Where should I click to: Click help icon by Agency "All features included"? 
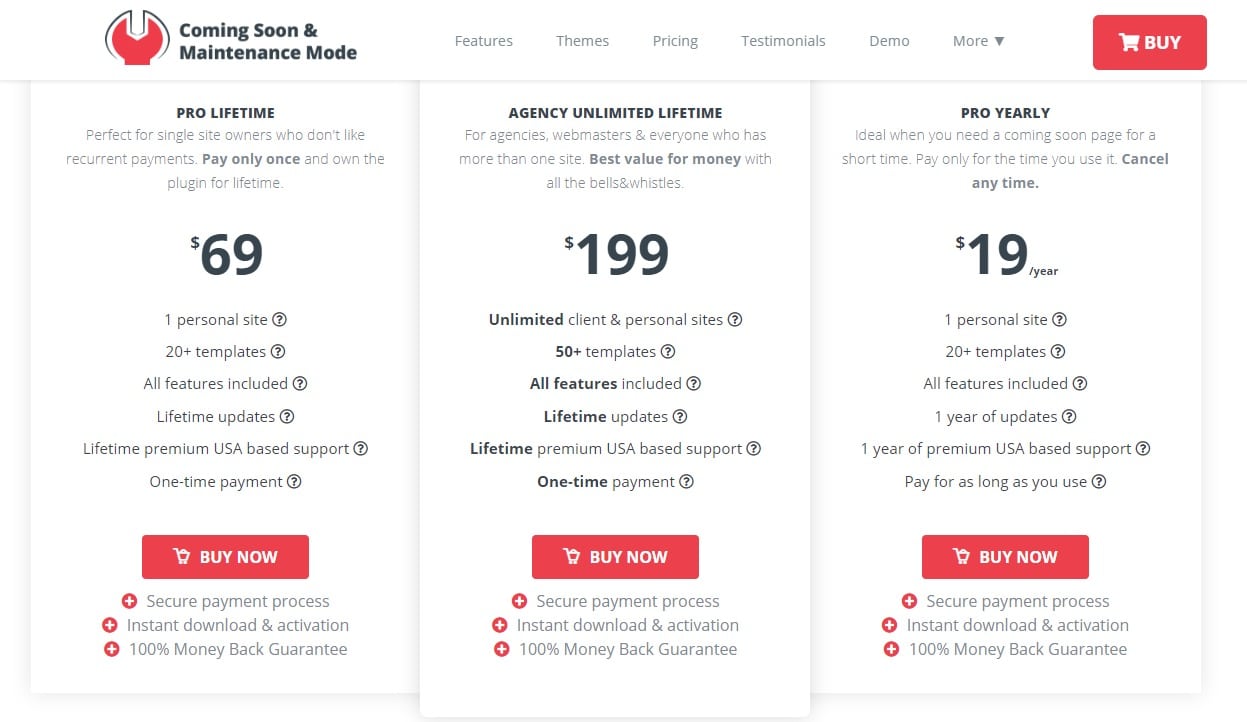tap(694, 384)
